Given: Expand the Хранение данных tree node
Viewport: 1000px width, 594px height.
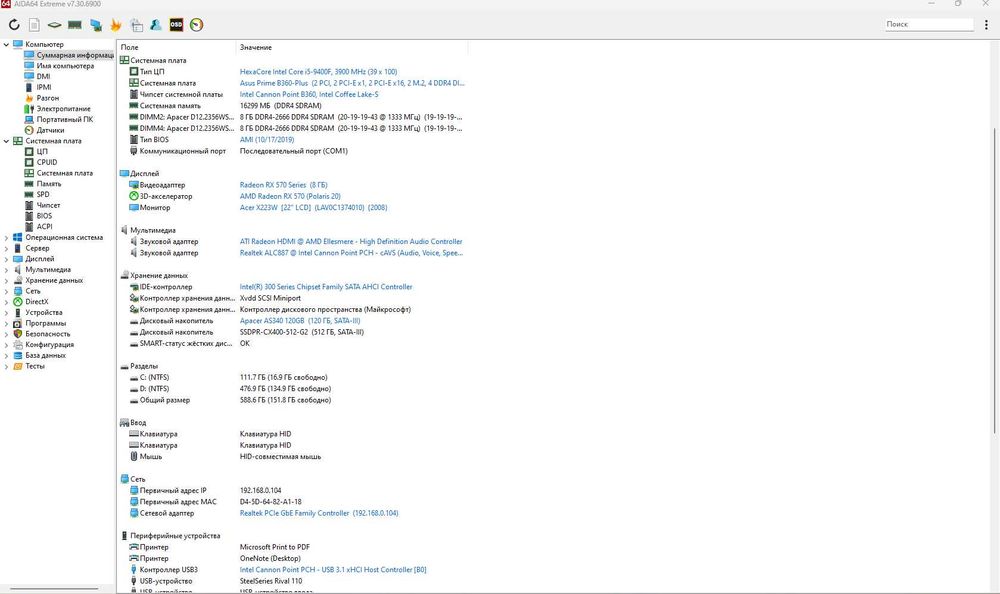Looking at the screenshot, I should (6, 280).
